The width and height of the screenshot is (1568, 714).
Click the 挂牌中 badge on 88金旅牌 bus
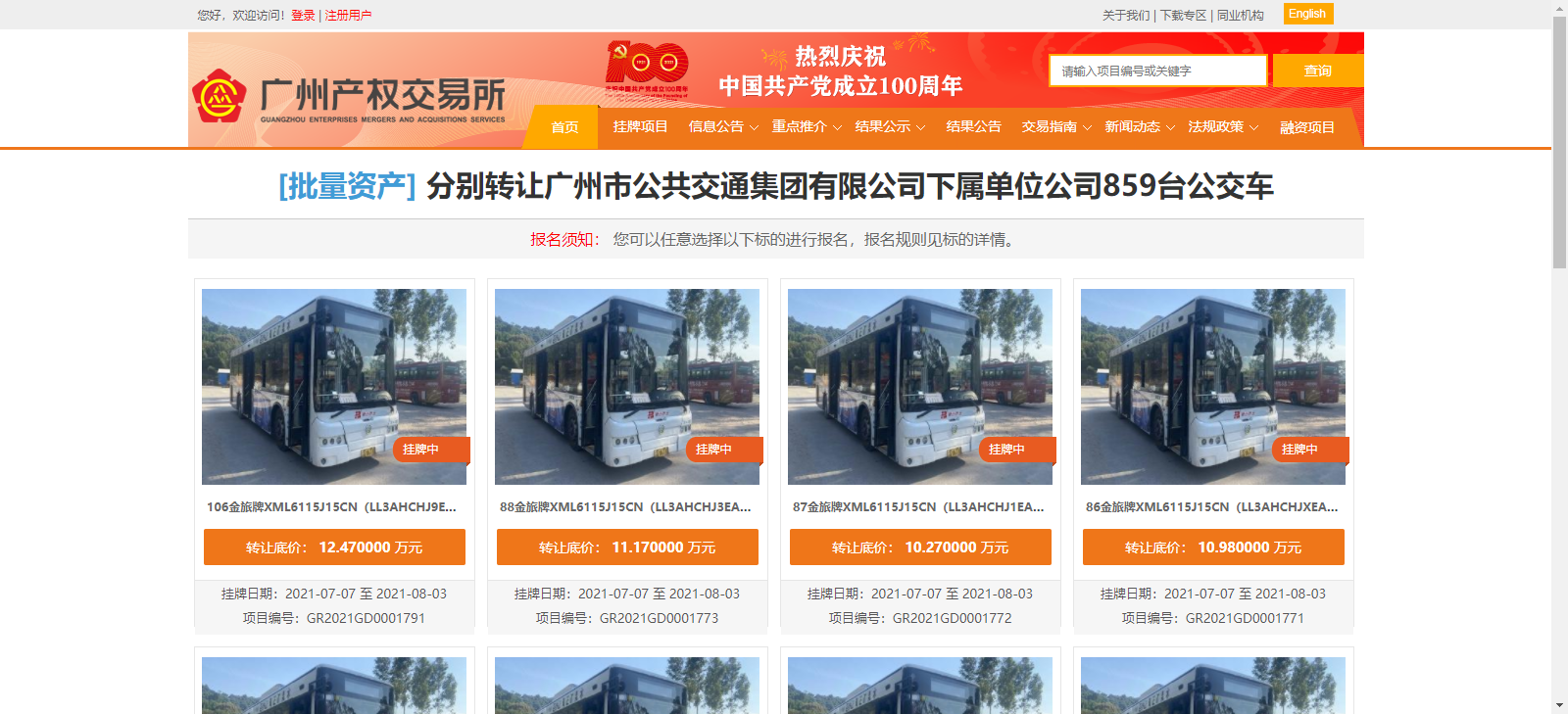pos(724,450)
